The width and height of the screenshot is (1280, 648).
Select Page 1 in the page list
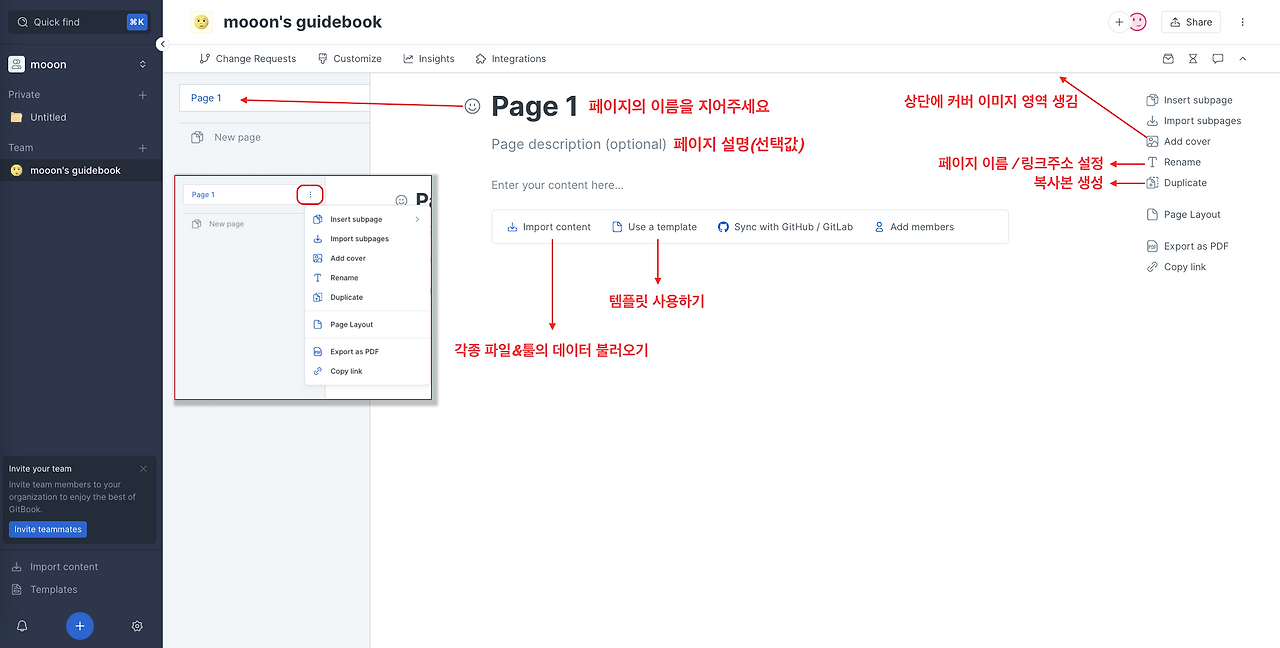click(275, 98)
